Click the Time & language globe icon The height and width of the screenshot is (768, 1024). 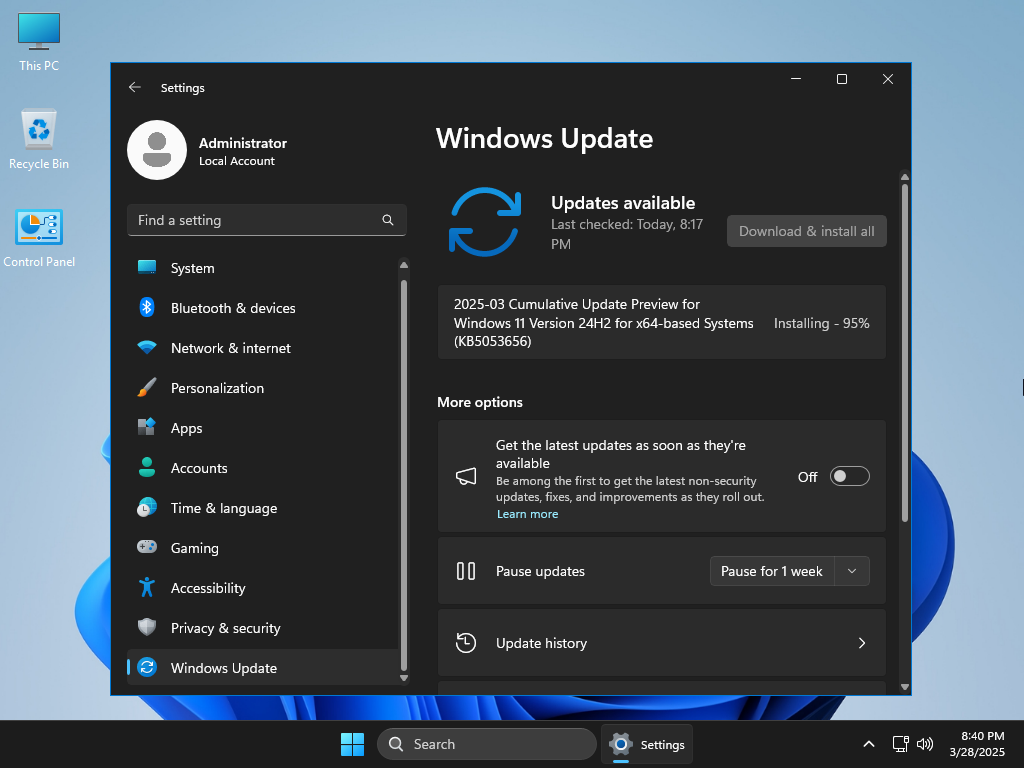[x=147, y=507]
